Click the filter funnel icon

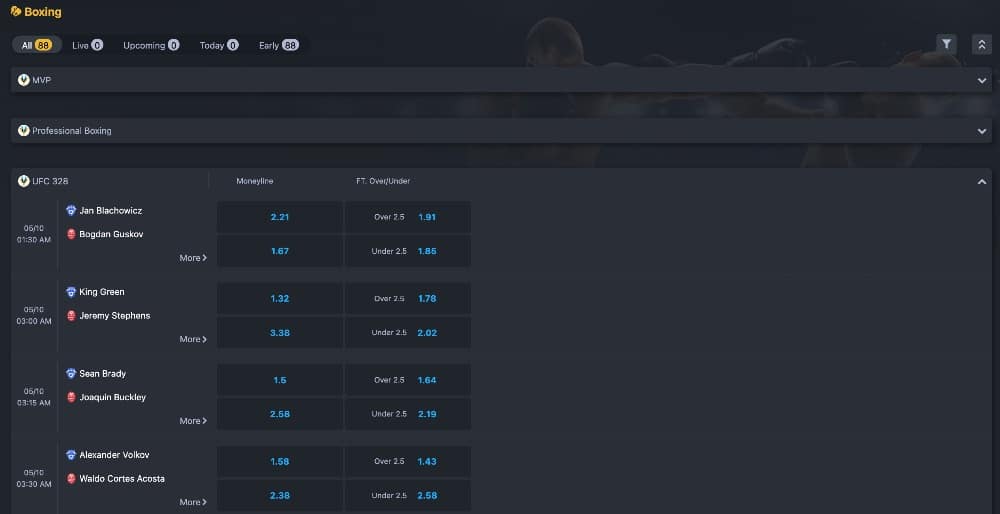click(x=946, y=44)
